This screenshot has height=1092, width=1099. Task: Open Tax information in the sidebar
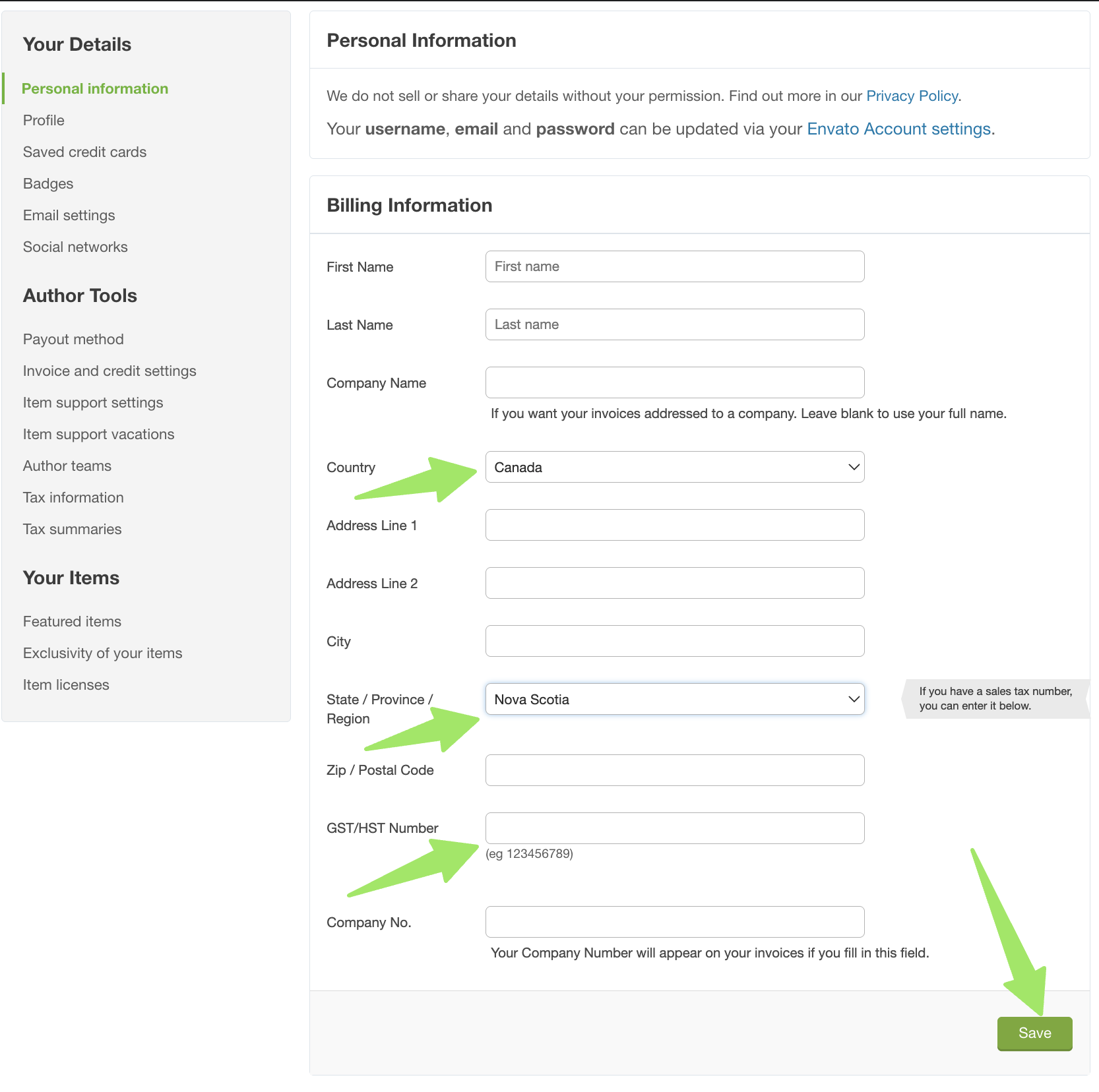73,498
